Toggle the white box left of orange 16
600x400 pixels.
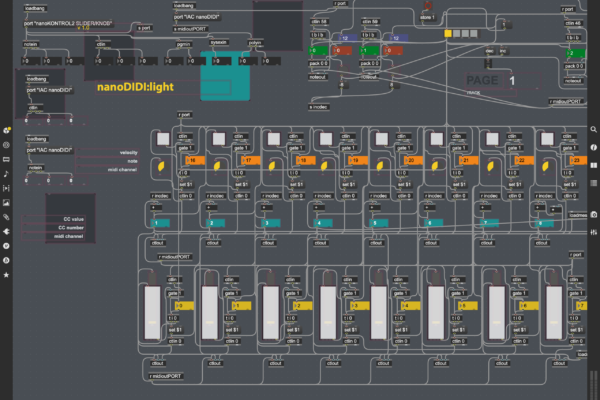(x=163, y=140)
